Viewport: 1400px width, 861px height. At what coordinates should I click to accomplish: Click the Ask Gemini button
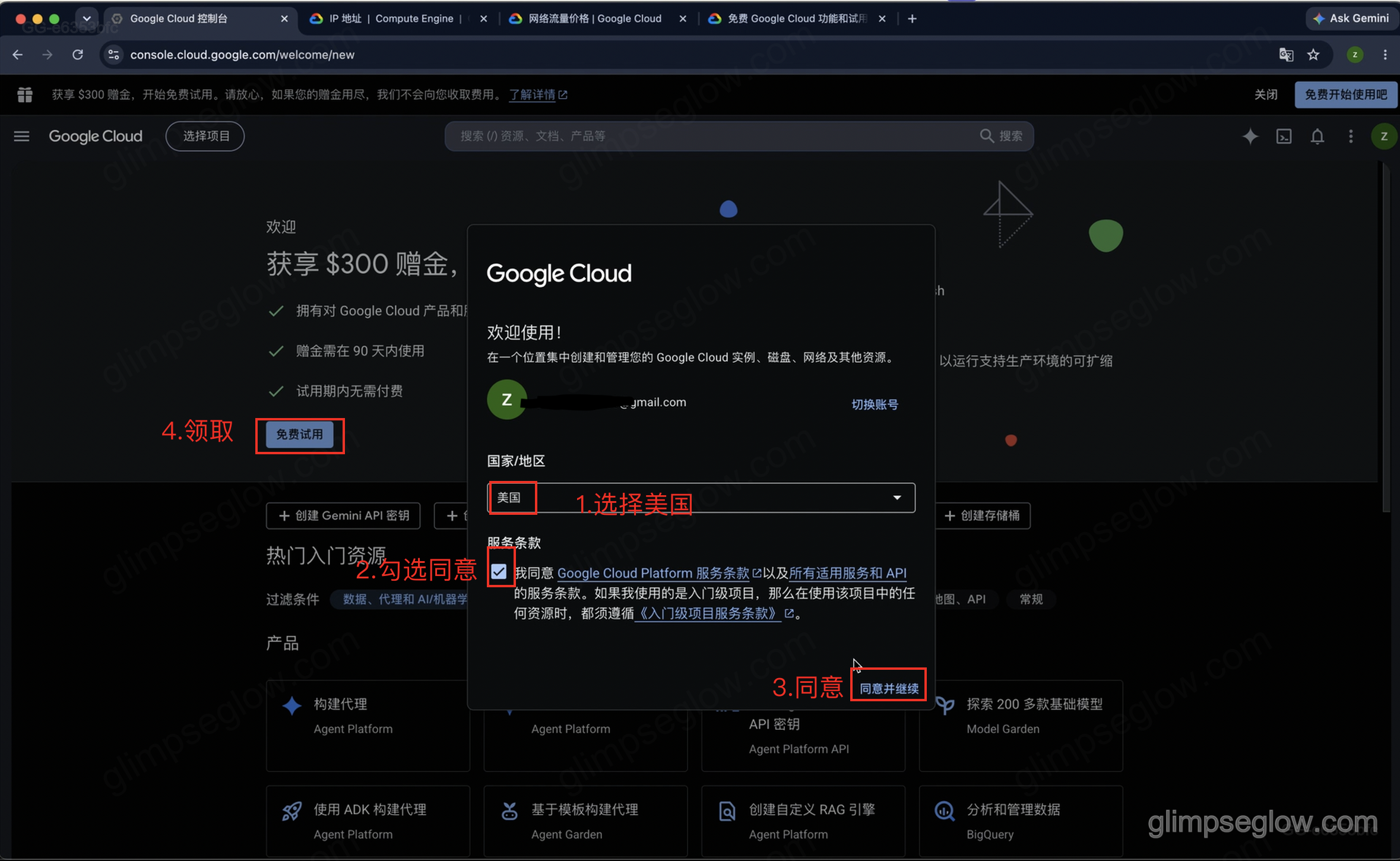point(1351,18)
